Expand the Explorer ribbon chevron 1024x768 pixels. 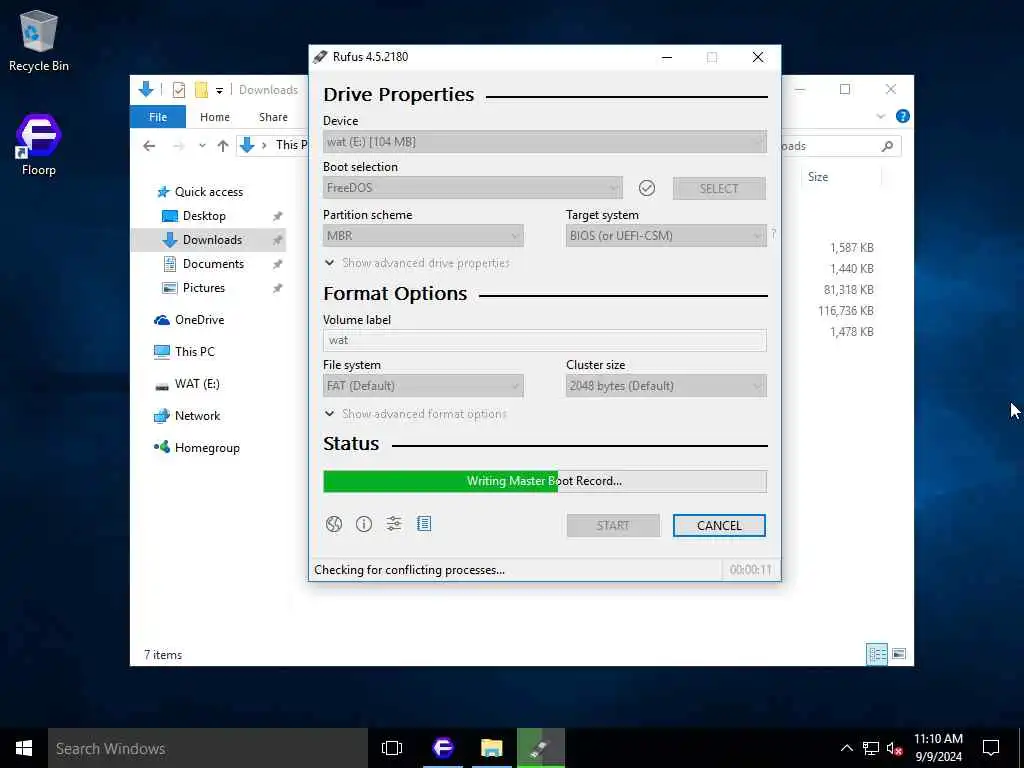click(880, 116)
